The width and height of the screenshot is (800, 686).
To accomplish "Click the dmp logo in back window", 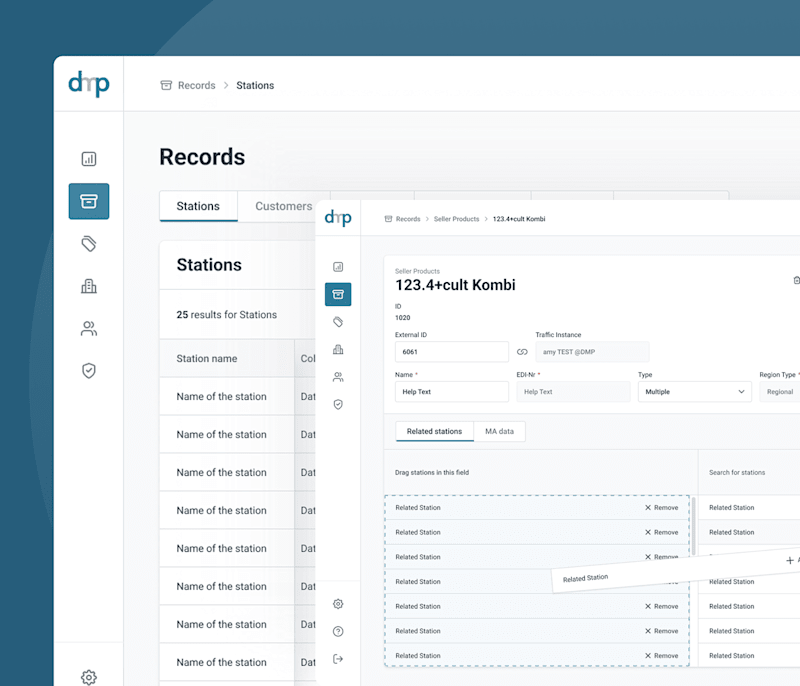I will tap(89, 84).
